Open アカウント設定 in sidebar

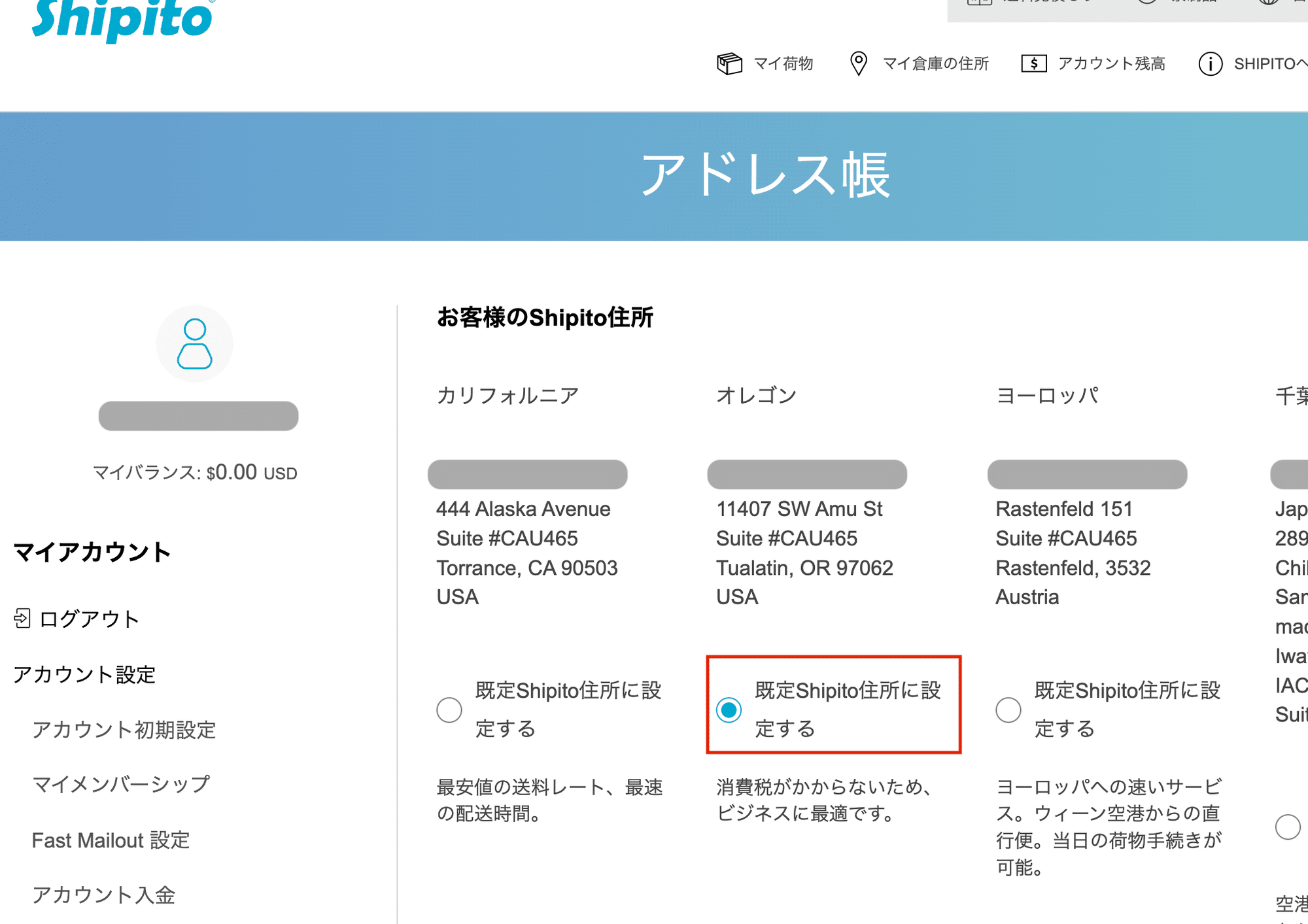coord(84,674)
